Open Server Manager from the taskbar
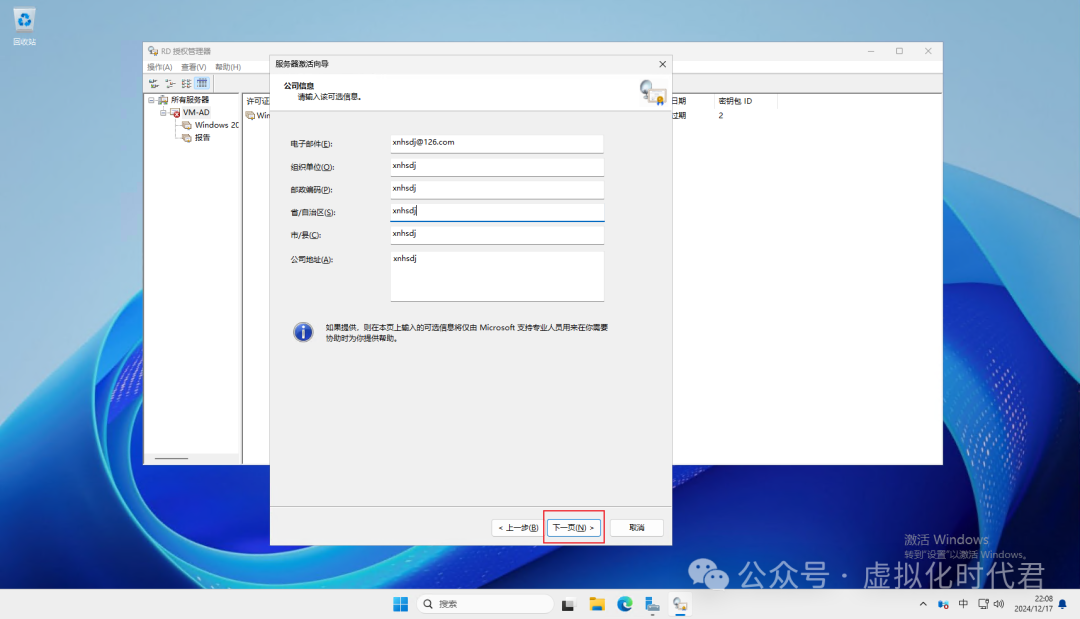Image resolution: width=1080 pixels, height=619 pixels. coord(652,604)
